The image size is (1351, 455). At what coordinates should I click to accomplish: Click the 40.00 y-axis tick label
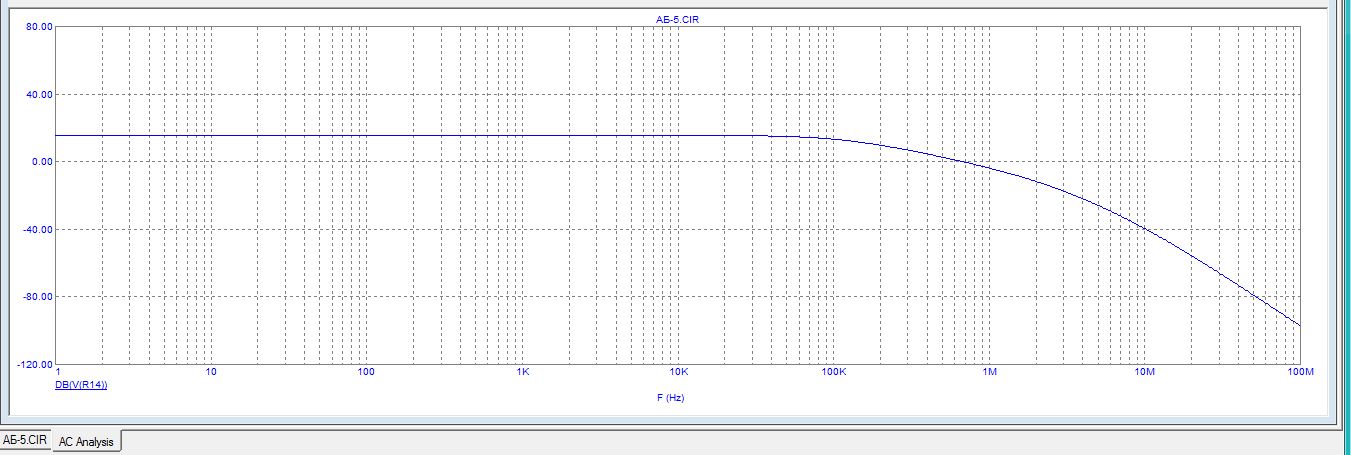click(39, 94)
